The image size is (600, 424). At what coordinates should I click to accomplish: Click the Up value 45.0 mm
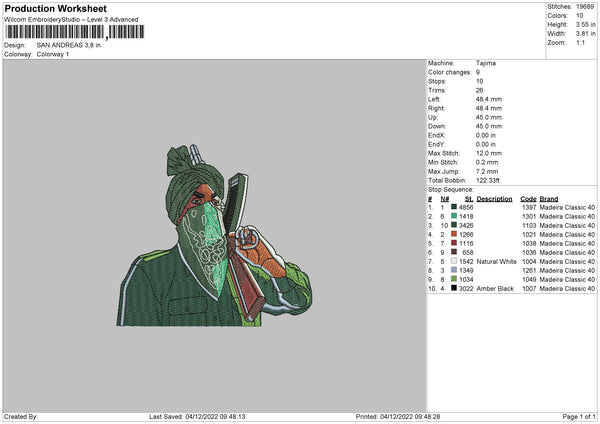pyautogui.click(x=489, y=117)
